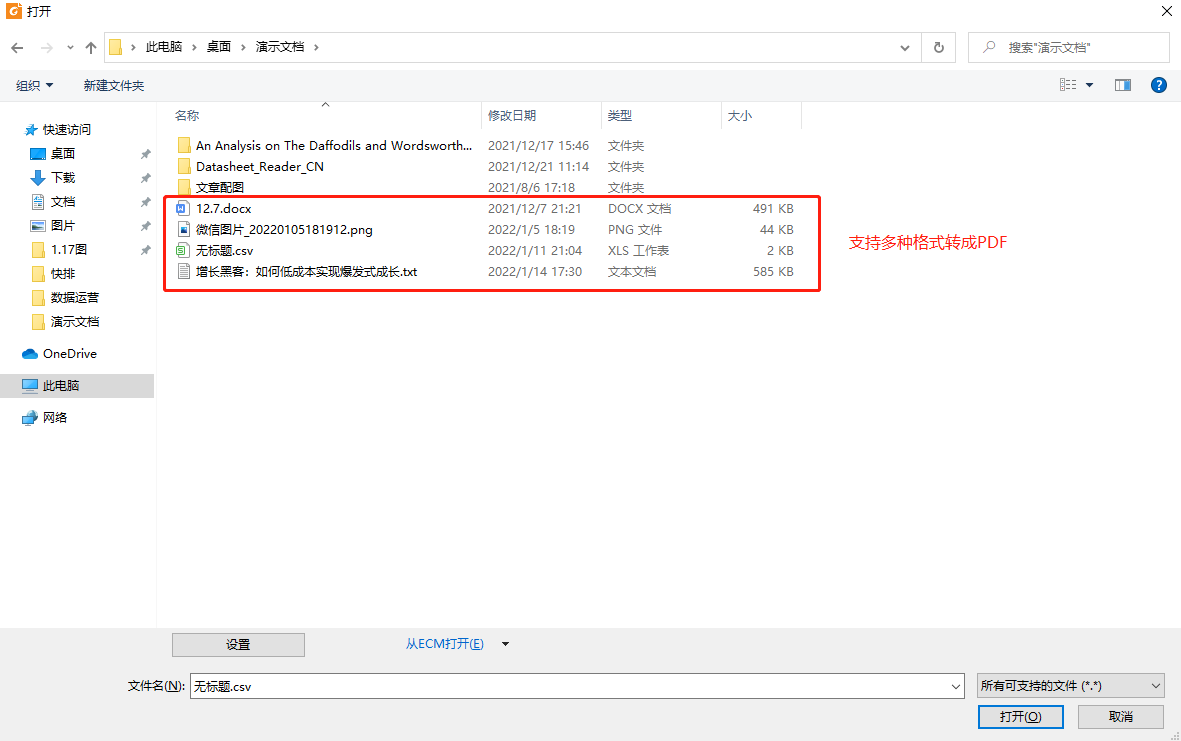Select the 微信图片 PNG file
Viewport: 1181px width, 741px height.
click(x=283, y=230)
